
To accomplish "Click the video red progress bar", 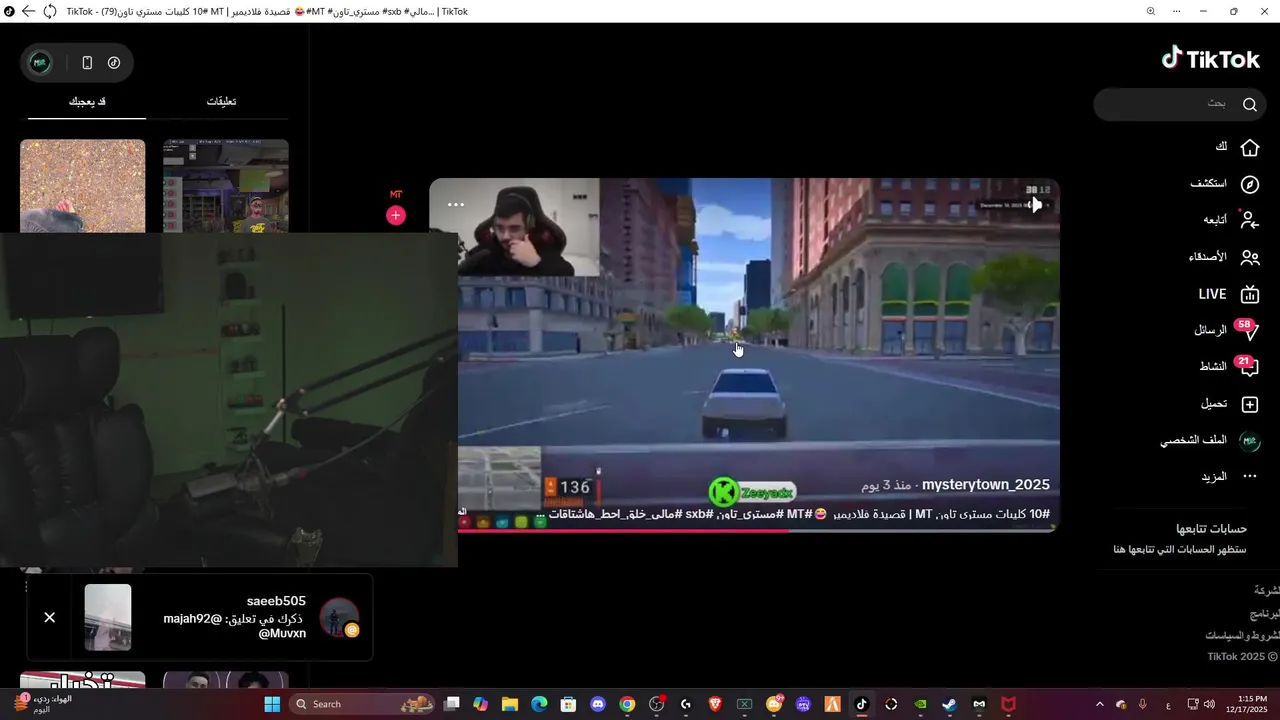I will coord(758,530).
